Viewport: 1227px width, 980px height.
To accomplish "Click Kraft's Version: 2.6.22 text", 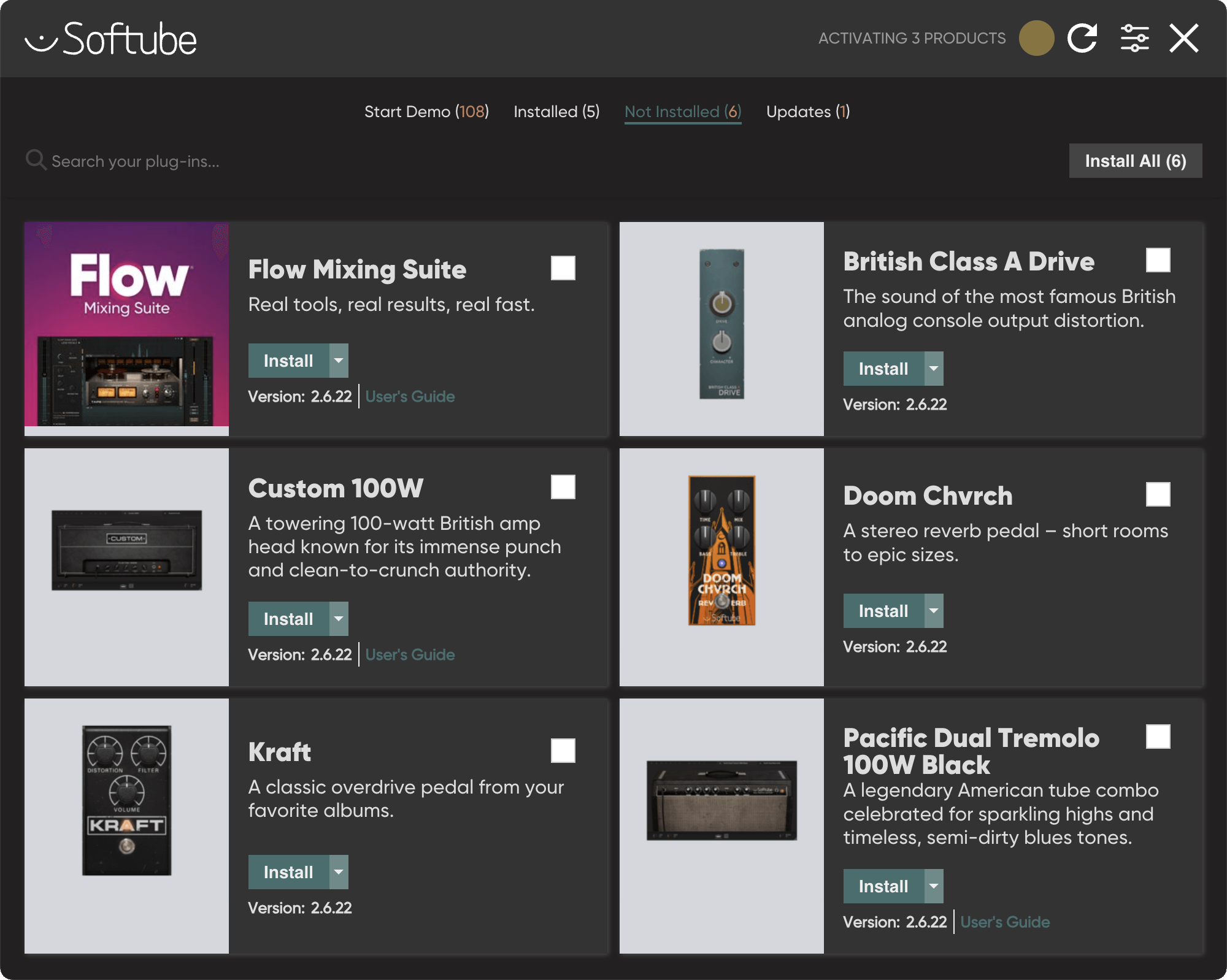I will click(x=300, y=908).
